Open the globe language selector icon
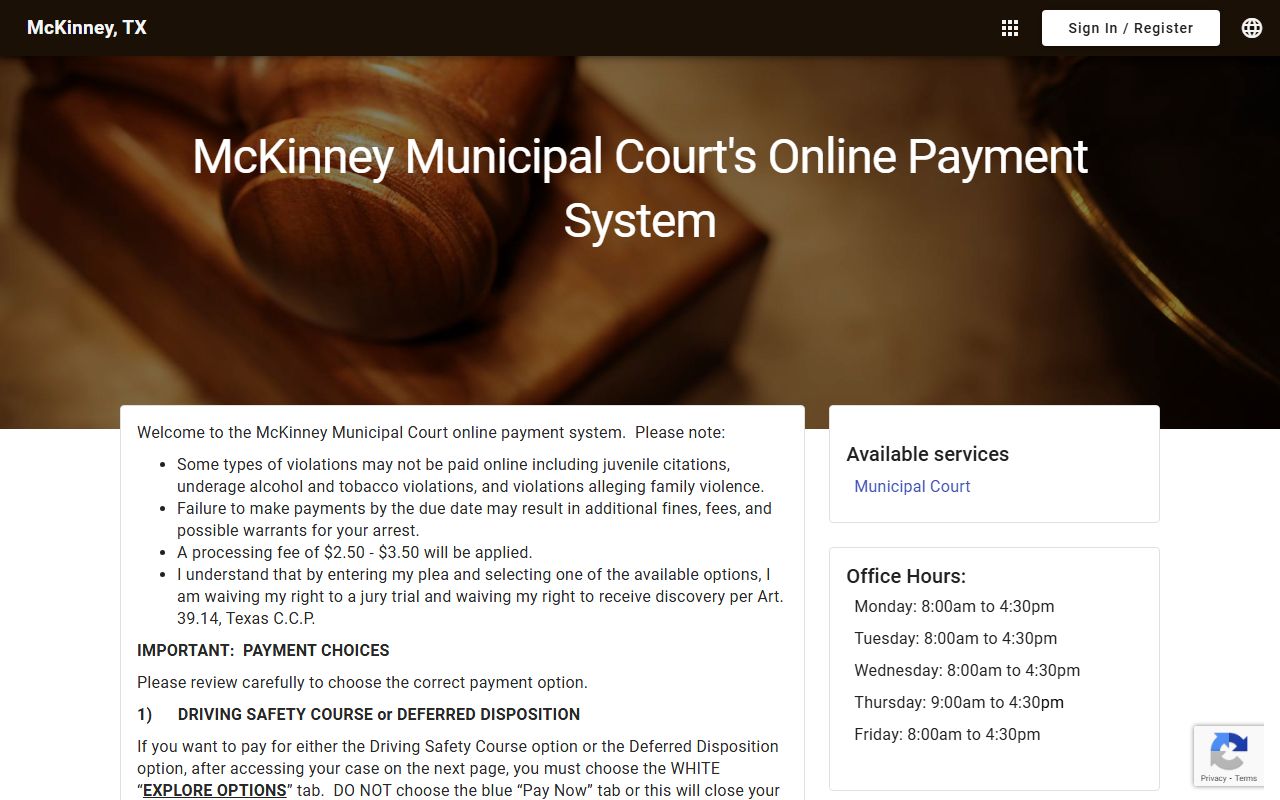This screenshot has height=800, width=1280. (1252, 28)
